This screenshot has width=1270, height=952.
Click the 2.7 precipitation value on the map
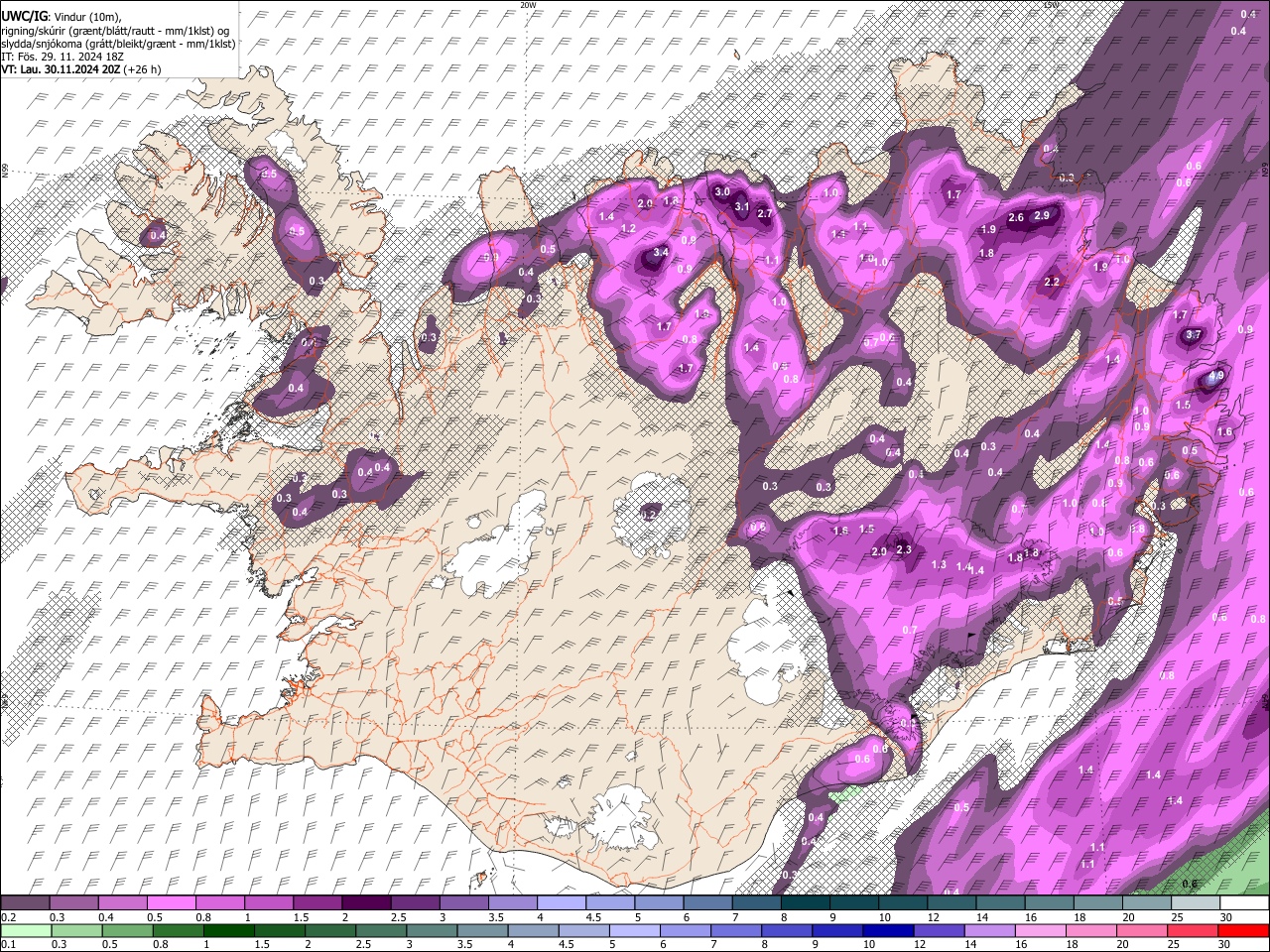coord(765,213)
